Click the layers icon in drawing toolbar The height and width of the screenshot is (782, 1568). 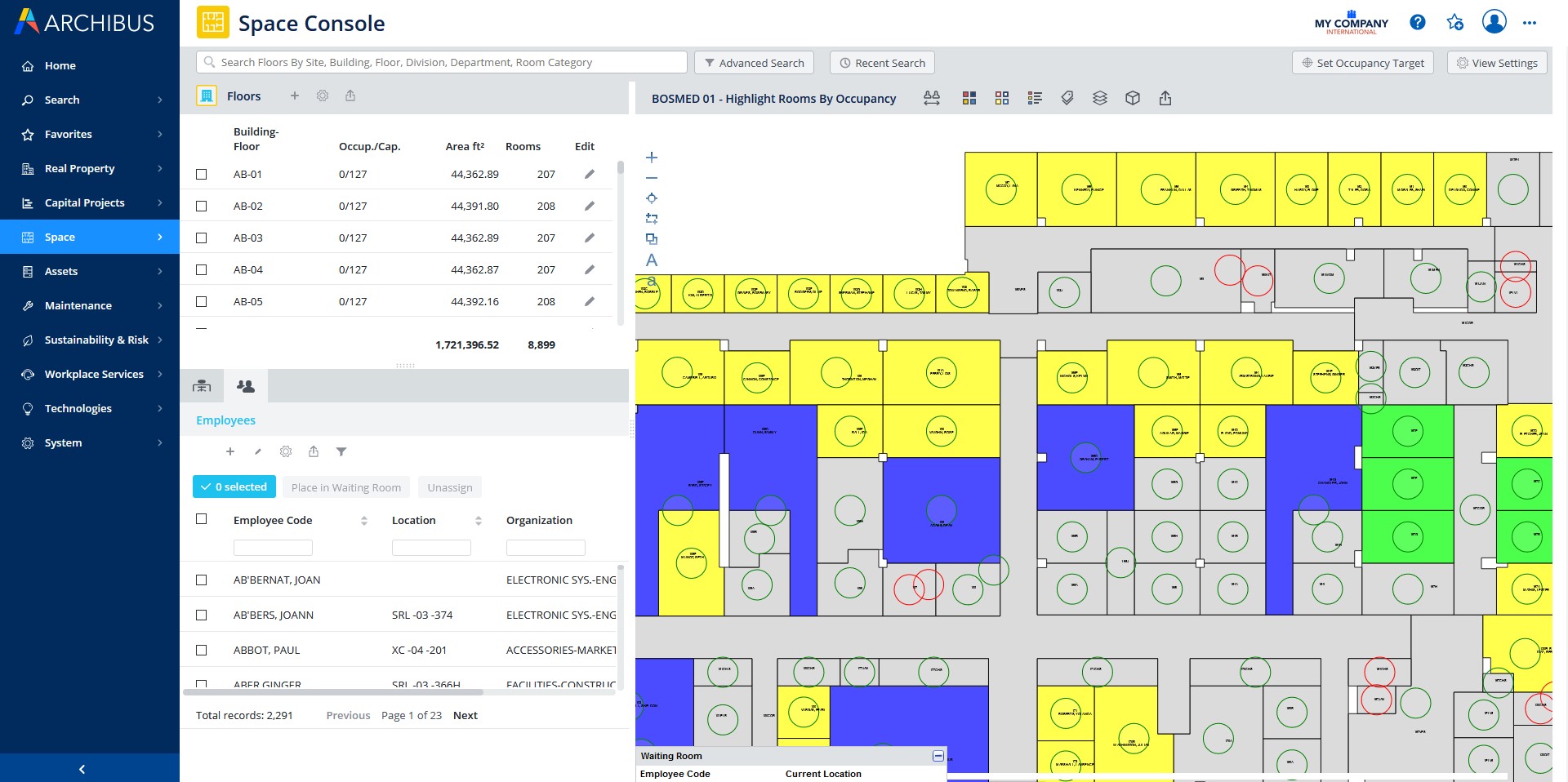(x=1099, y=98)
